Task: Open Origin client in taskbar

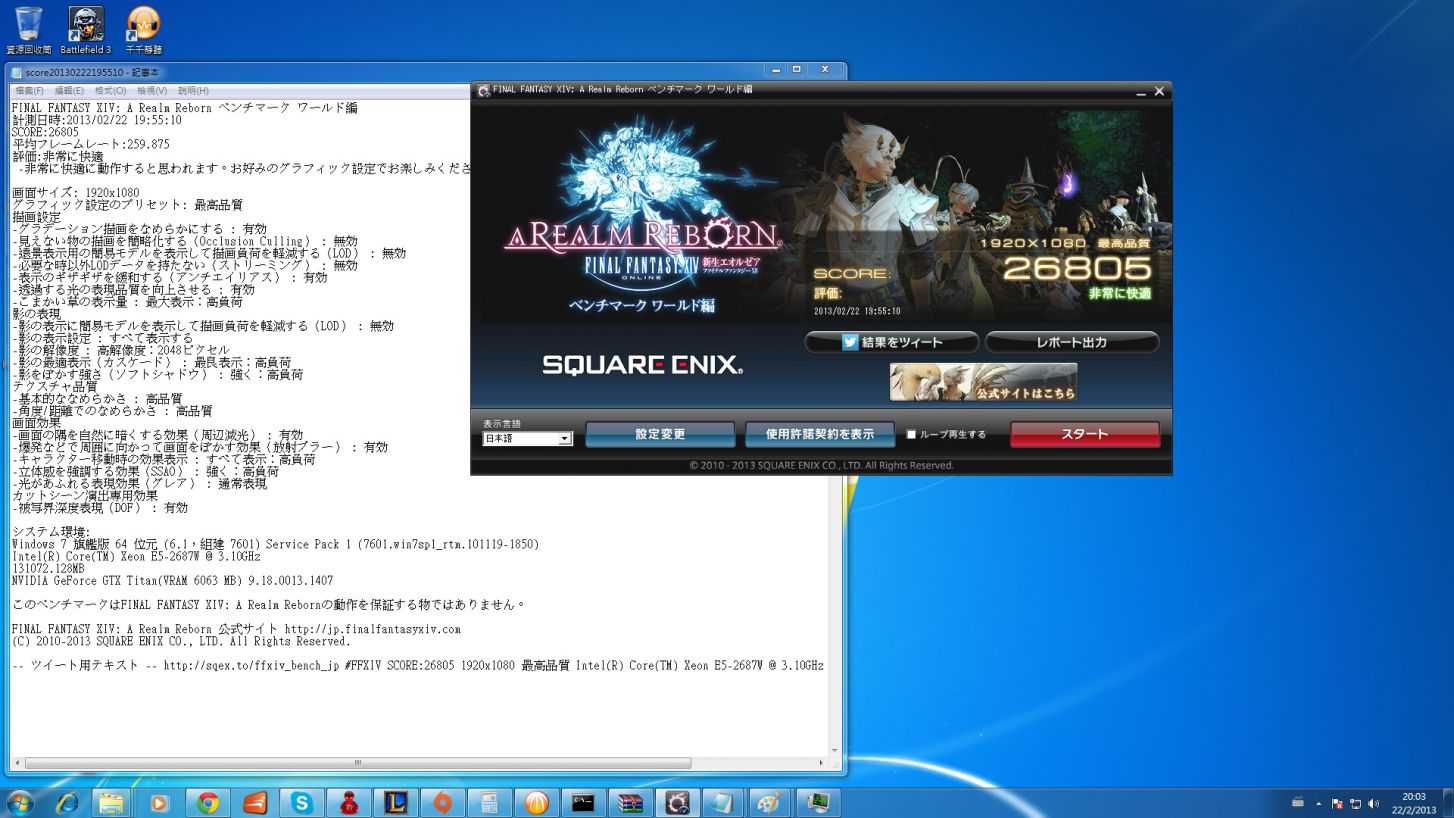Action: 442,803
